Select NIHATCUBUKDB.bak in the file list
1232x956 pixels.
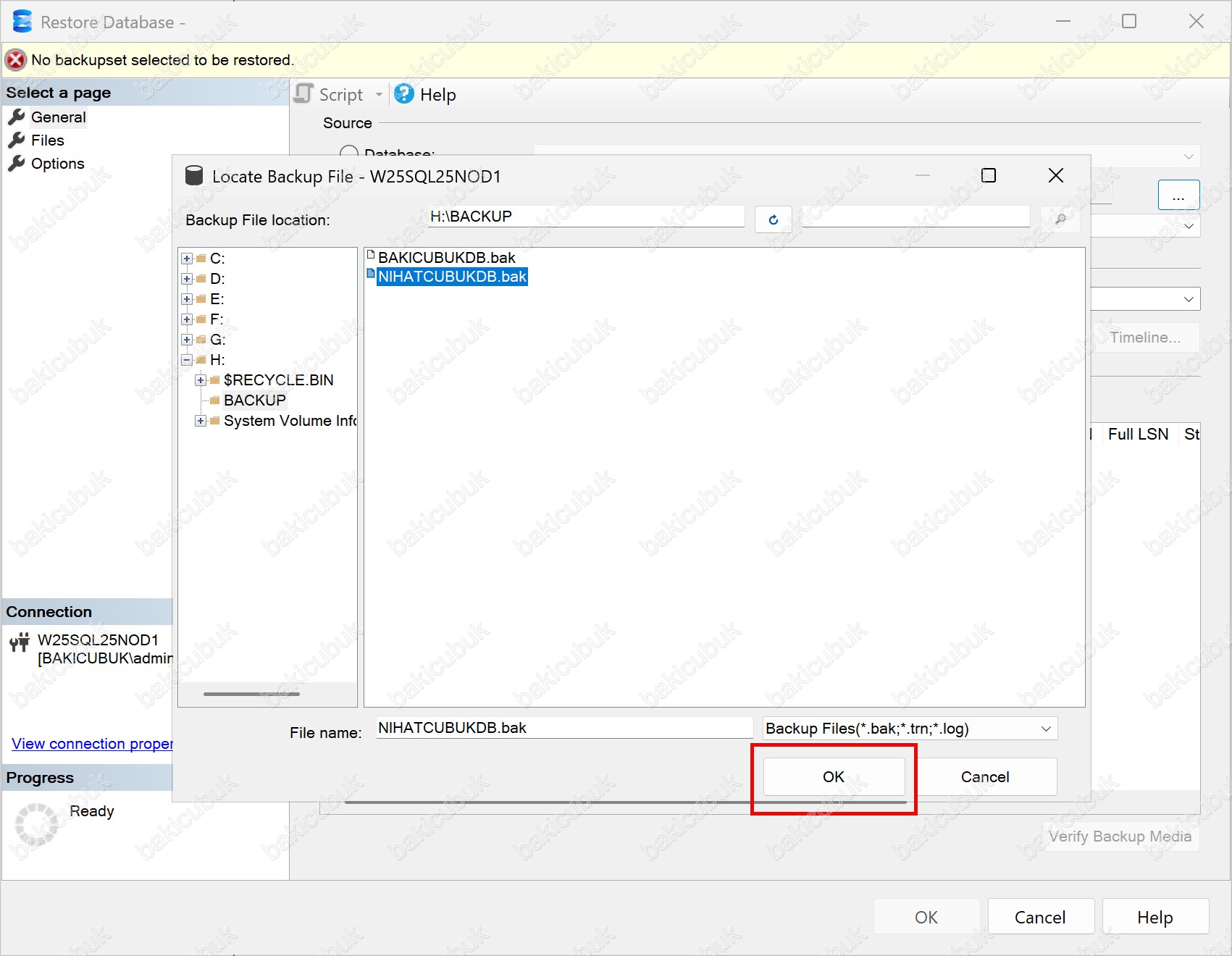[452, 277]
